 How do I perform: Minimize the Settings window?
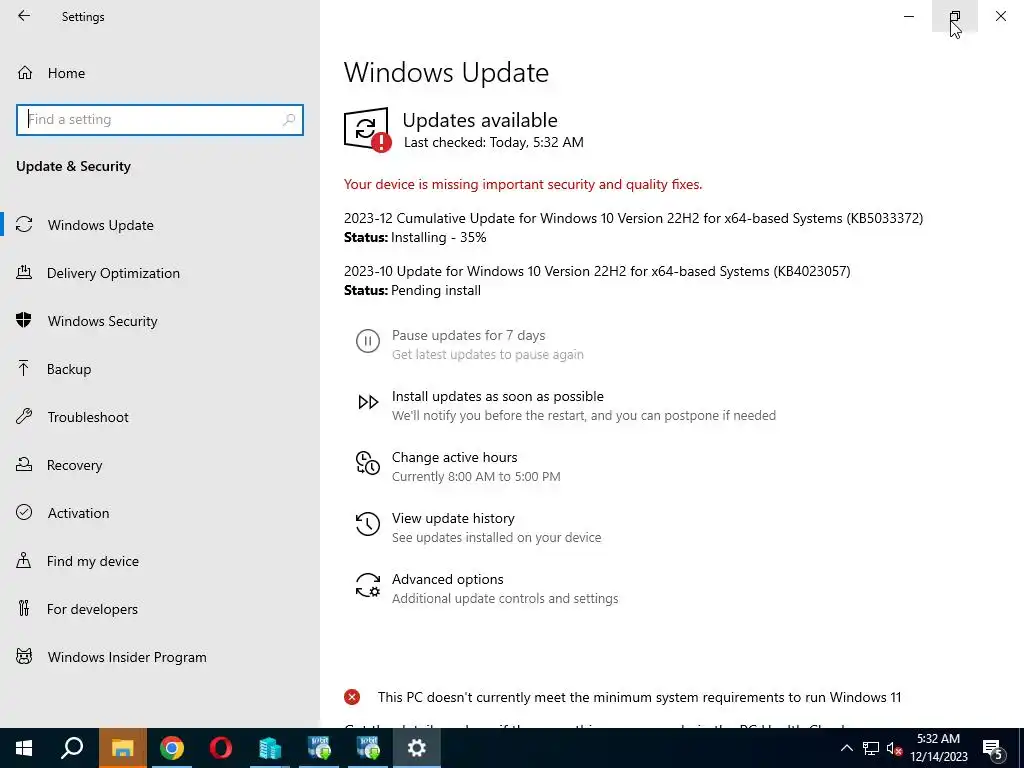click(909, 16)
